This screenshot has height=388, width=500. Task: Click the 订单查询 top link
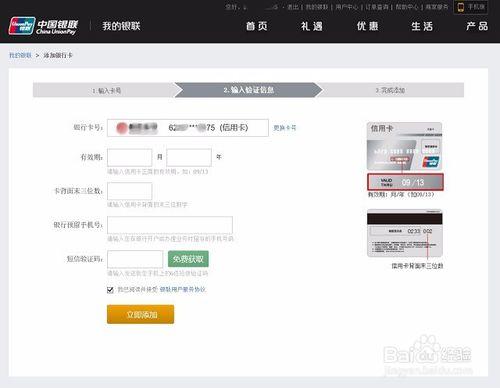(377, 7)
